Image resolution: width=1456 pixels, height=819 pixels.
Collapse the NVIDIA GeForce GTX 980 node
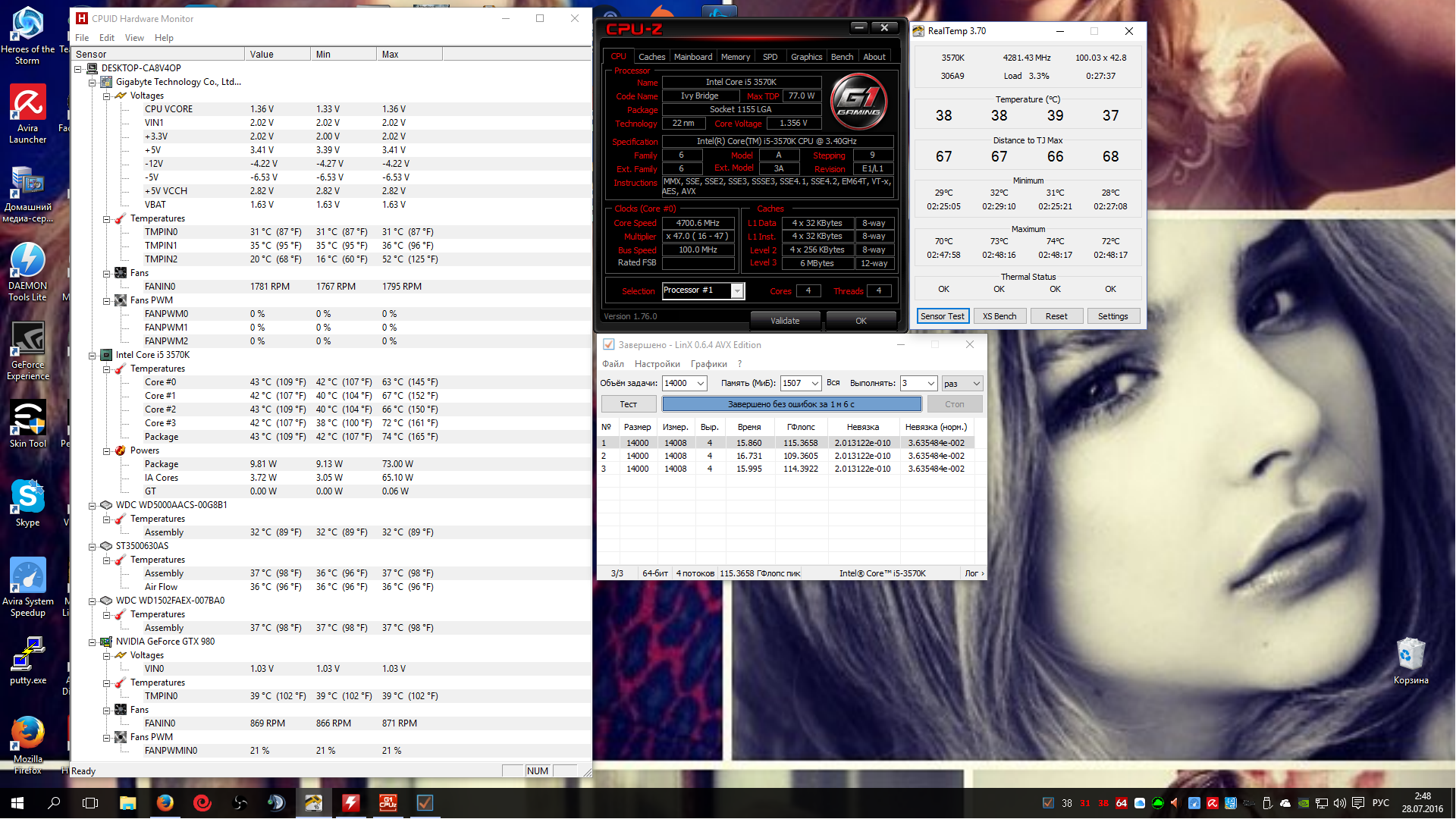click(x=93, y=642)
